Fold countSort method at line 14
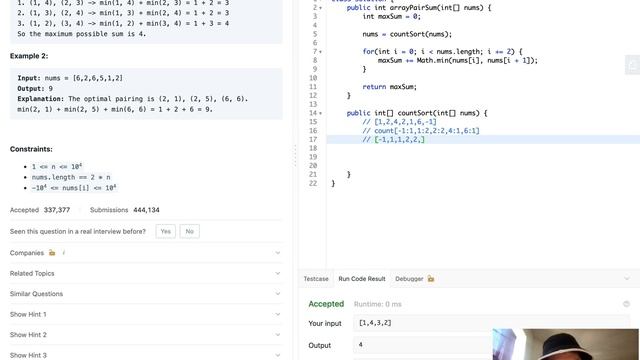 (320, 113)
